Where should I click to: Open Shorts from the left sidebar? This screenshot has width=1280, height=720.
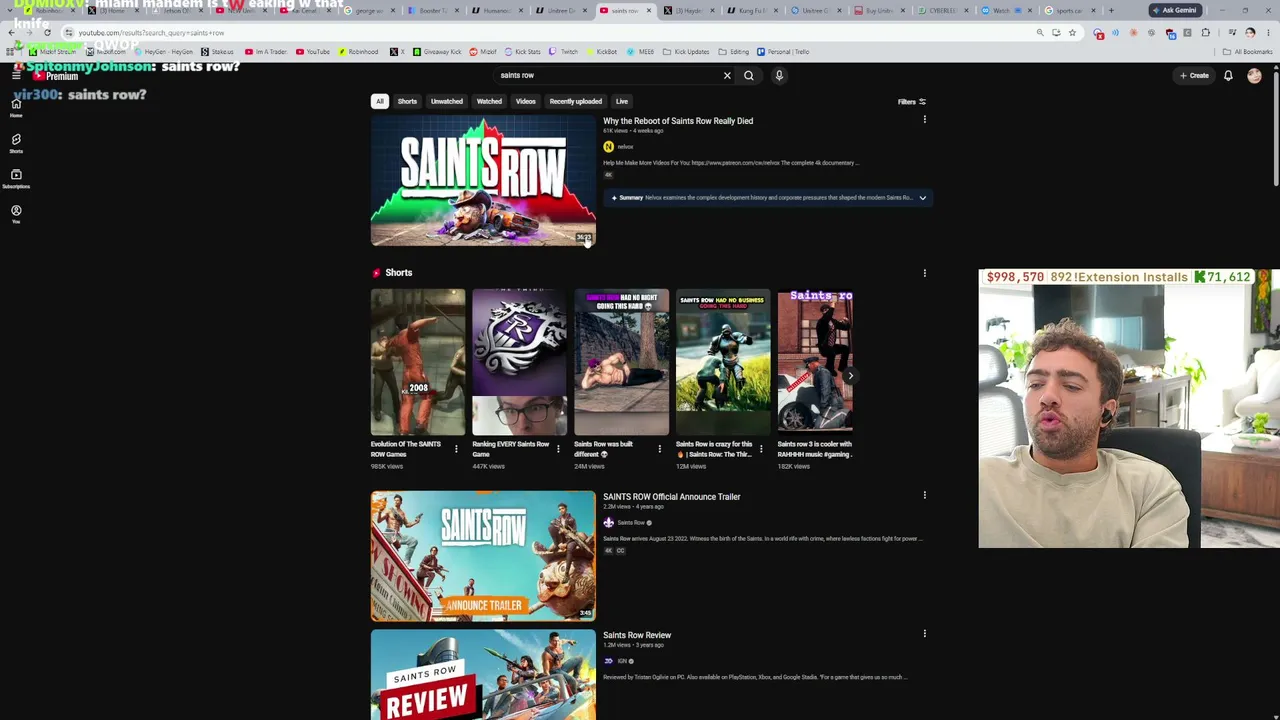point(16,143)
